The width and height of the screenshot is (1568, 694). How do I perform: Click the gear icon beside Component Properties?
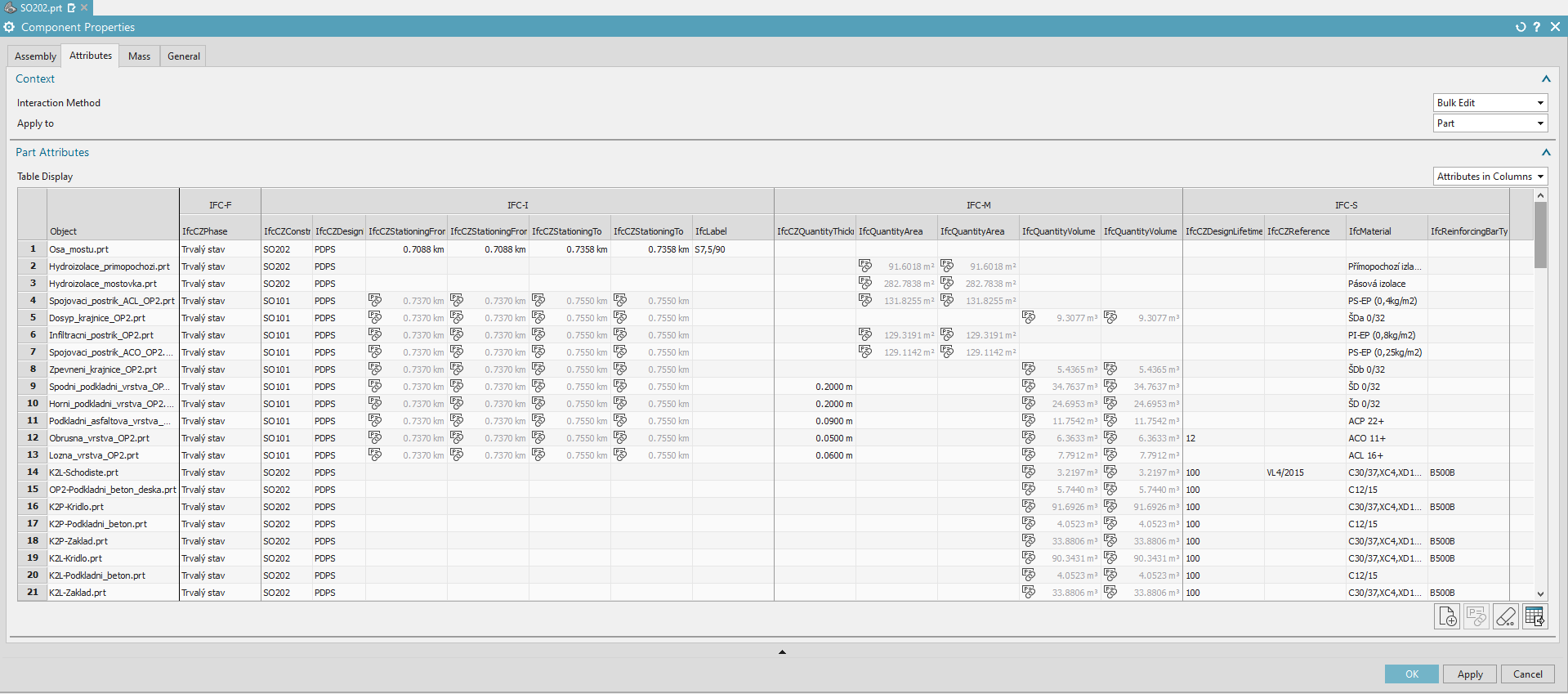(9, 27)
